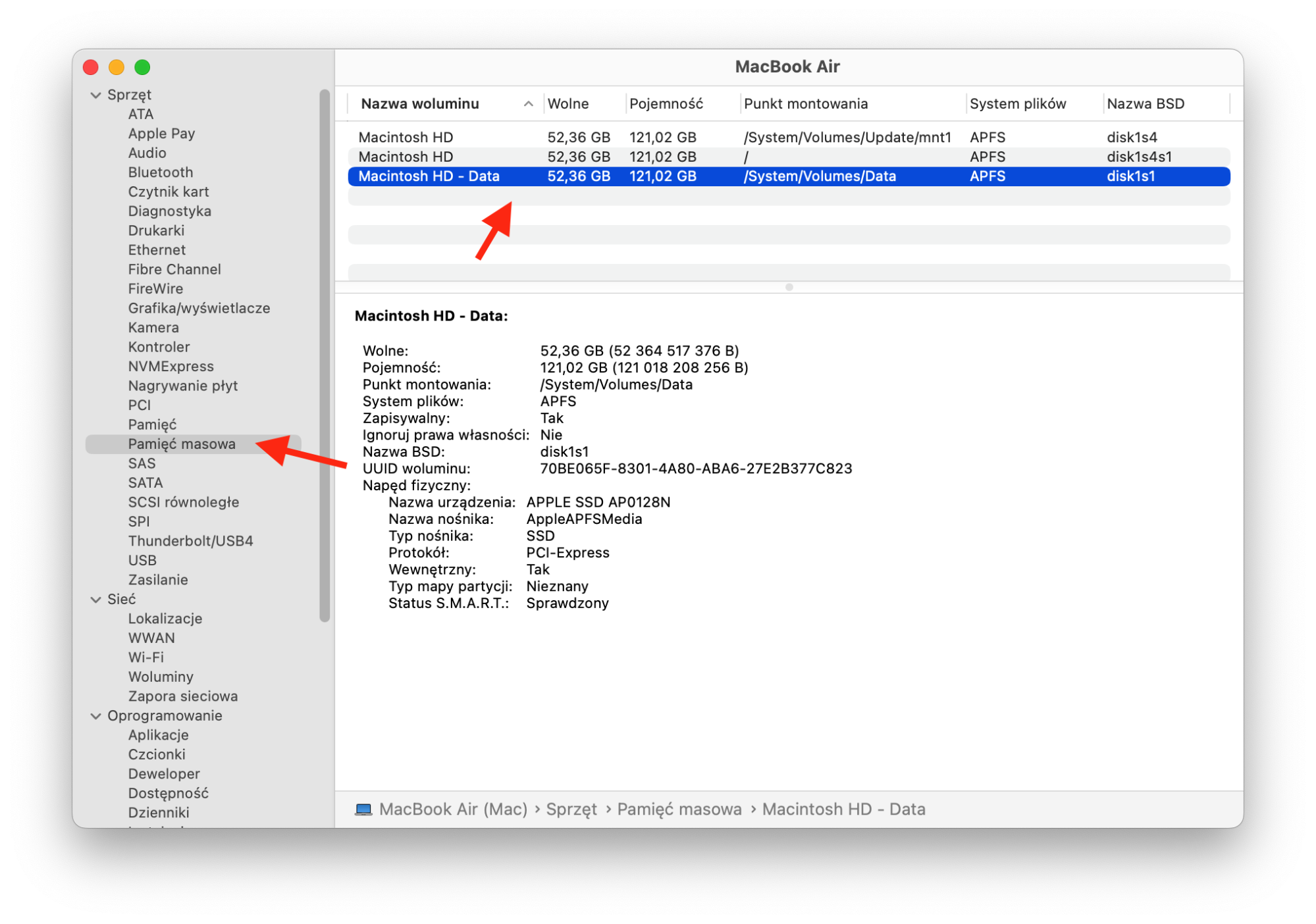The image size is (1316, 924).
Task: Select Macintosh HD row with disk1s4
Action: point(789,138)
